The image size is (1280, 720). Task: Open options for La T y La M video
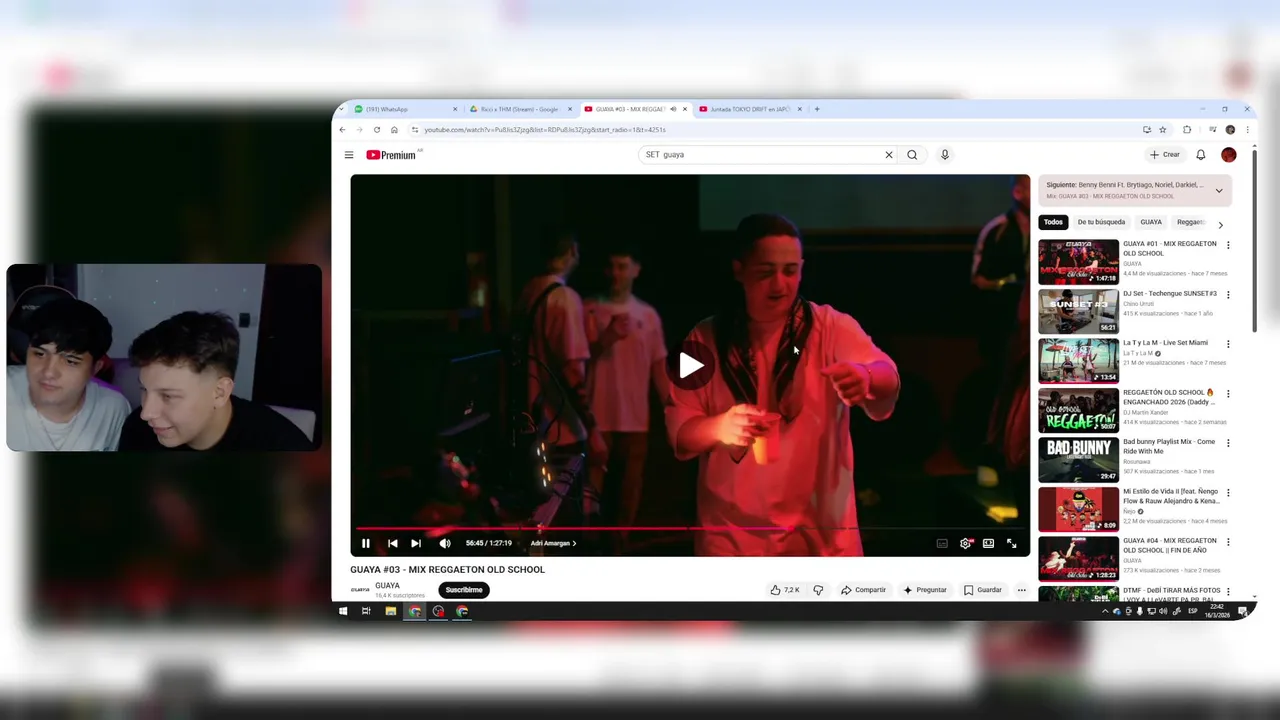(1228, 344)
